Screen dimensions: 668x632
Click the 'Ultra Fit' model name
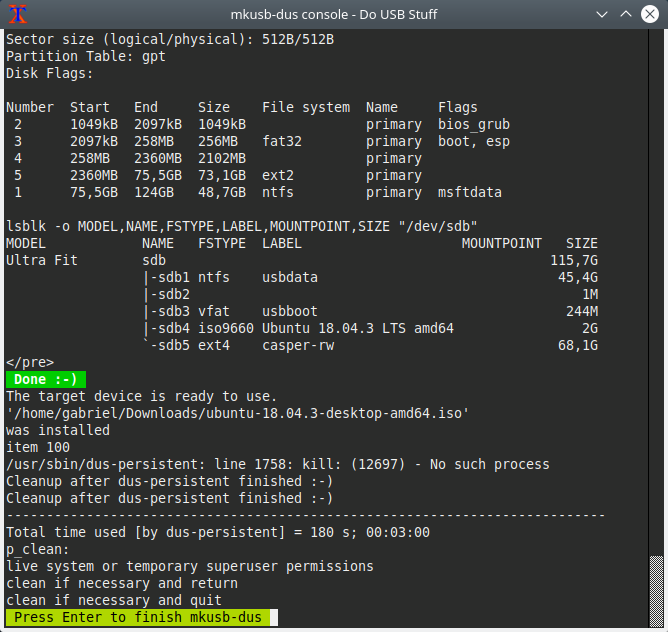point(42,260)
